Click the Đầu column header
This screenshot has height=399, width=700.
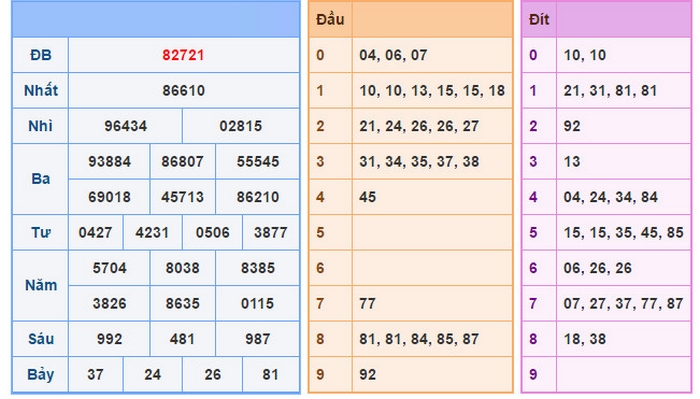pyautogui.click(x=330, y=19)
